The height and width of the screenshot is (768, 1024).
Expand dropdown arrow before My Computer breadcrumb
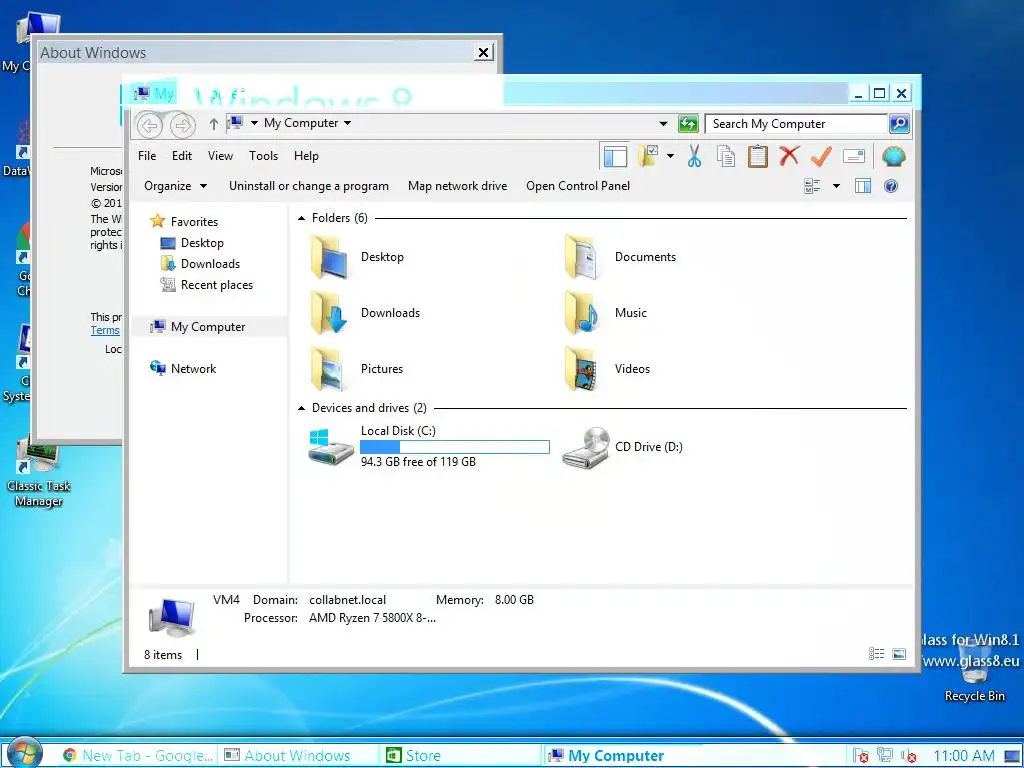click(x=254, y=123)
